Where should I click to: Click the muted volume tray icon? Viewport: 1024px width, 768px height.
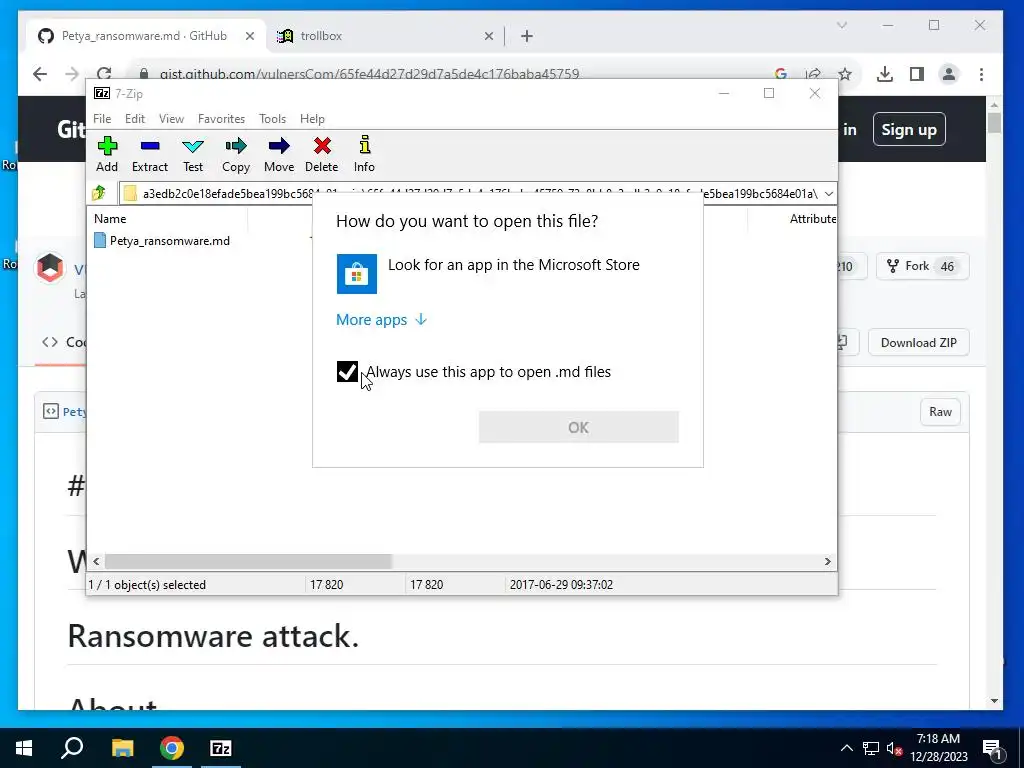pos(894,748)
